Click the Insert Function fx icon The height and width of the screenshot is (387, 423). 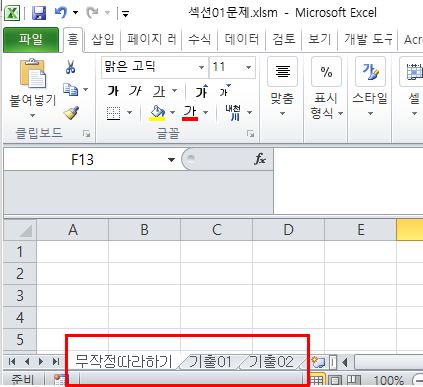[x=259, y=159]
